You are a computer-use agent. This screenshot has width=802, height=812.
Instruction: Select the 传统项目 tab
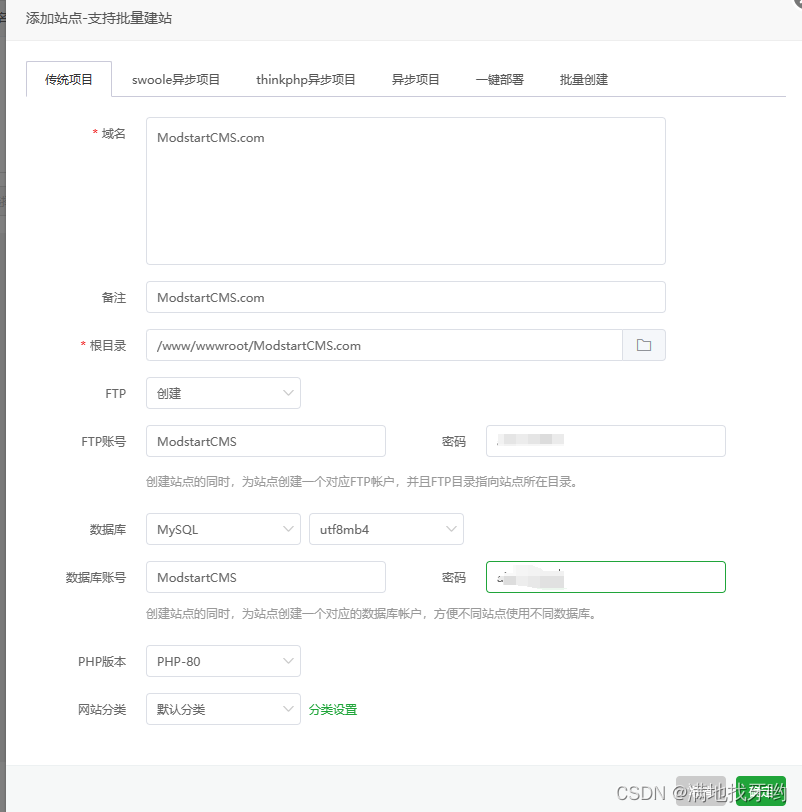click(68, 79)
